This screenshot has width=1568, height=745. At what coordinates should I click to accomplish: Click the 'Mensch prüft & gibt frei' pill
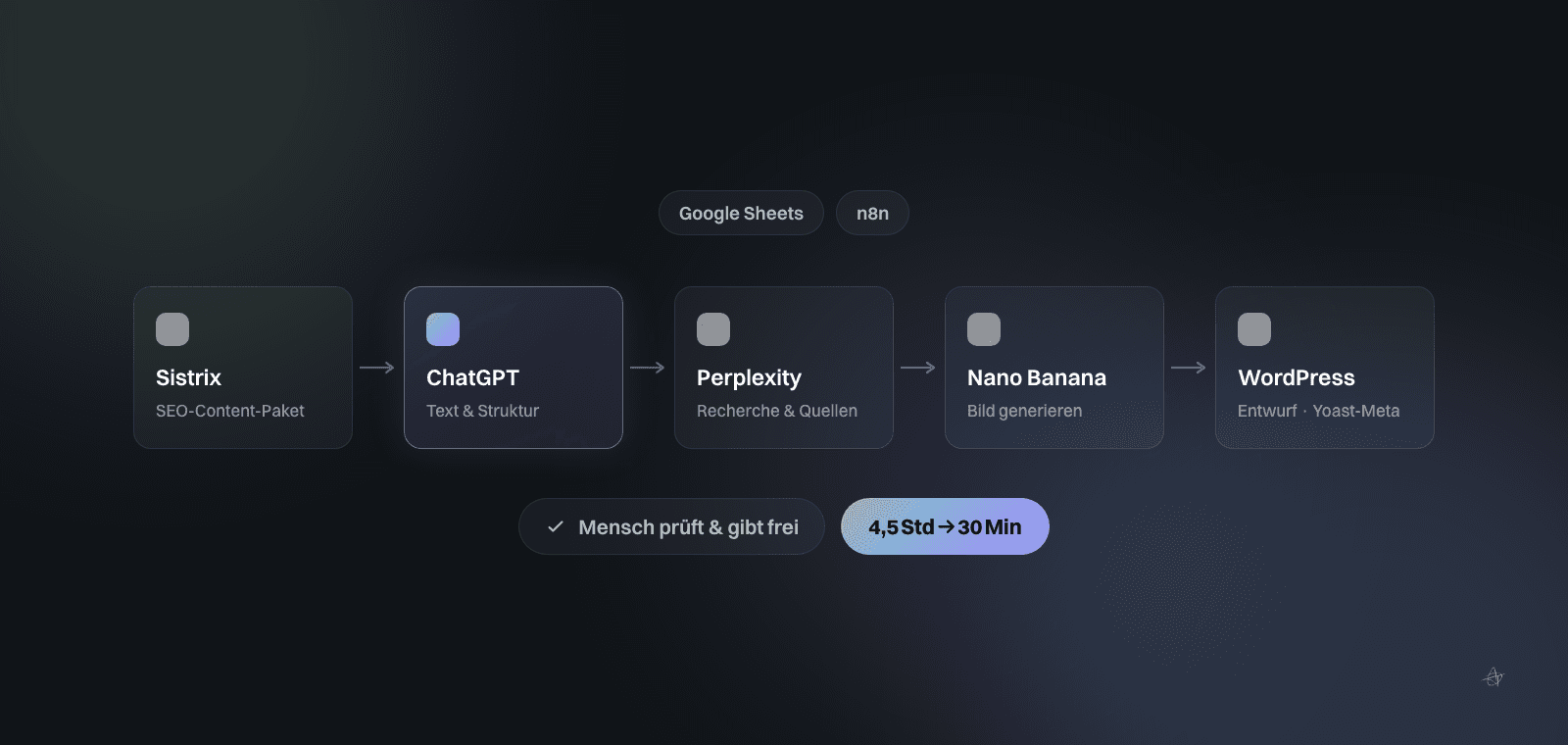(671, 526)
